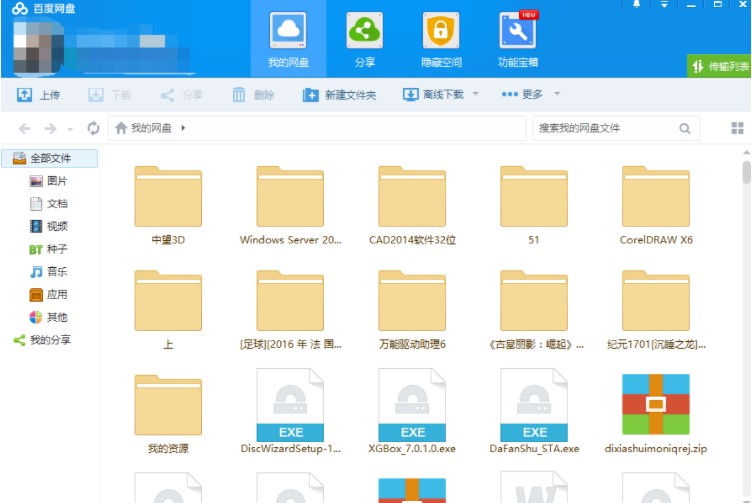Select the folder named 上

[x=168, y=311]
